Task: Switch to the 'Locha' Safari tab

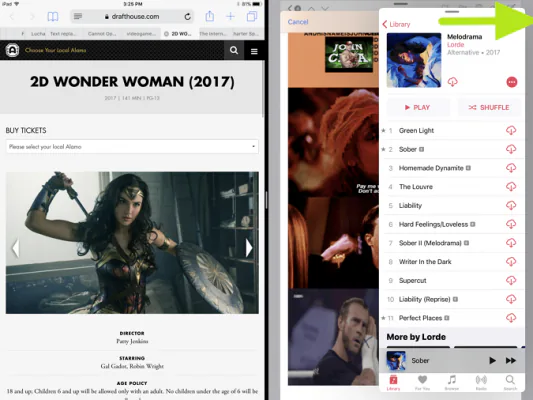Action: [38, 34]
